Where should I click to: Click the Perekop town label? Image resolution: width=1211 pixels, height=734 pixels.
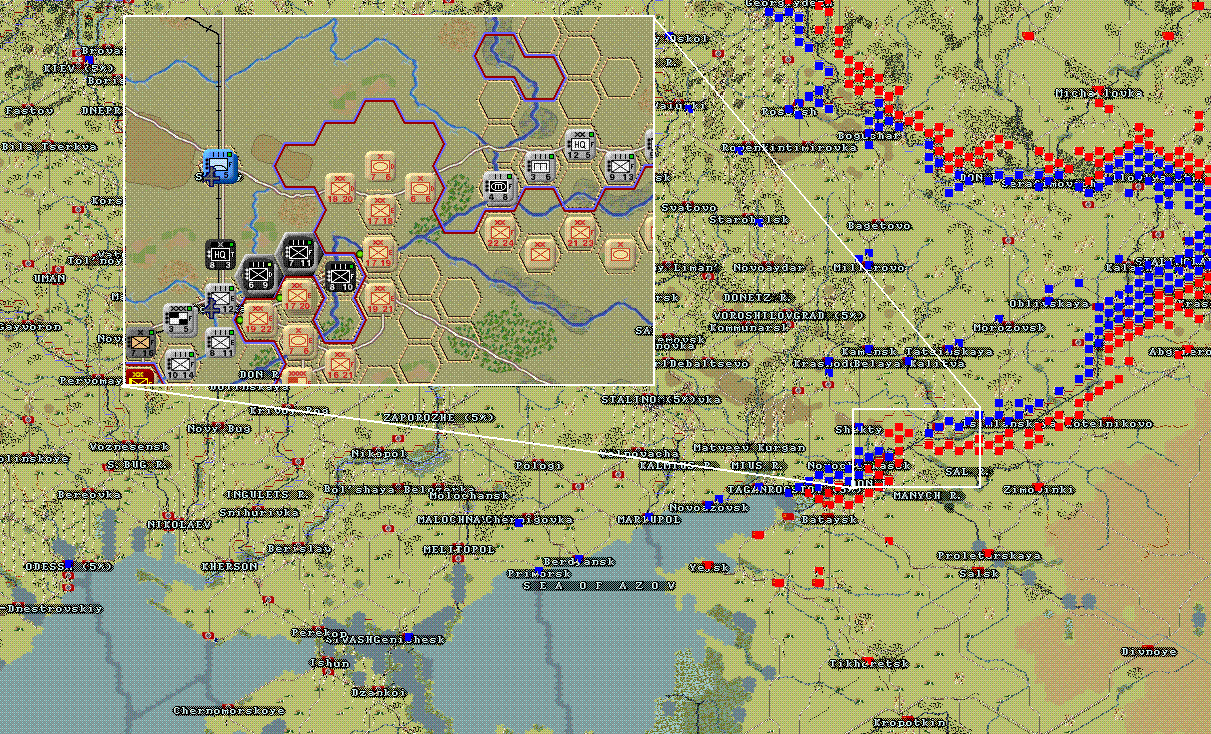[319, 633]
